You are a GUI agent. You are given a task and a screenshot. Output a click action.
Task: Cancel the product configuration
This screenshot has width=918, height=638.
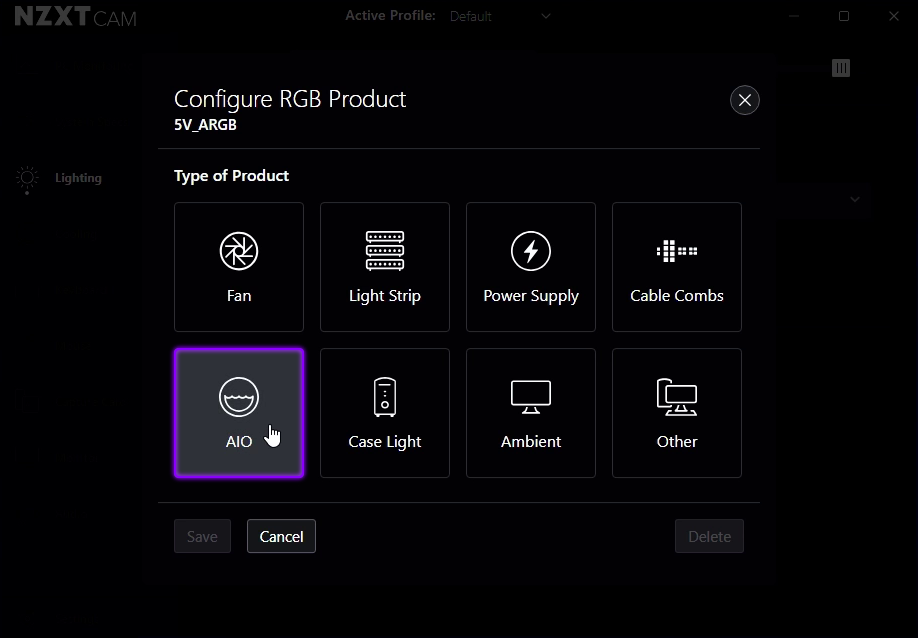click(281, 536)
